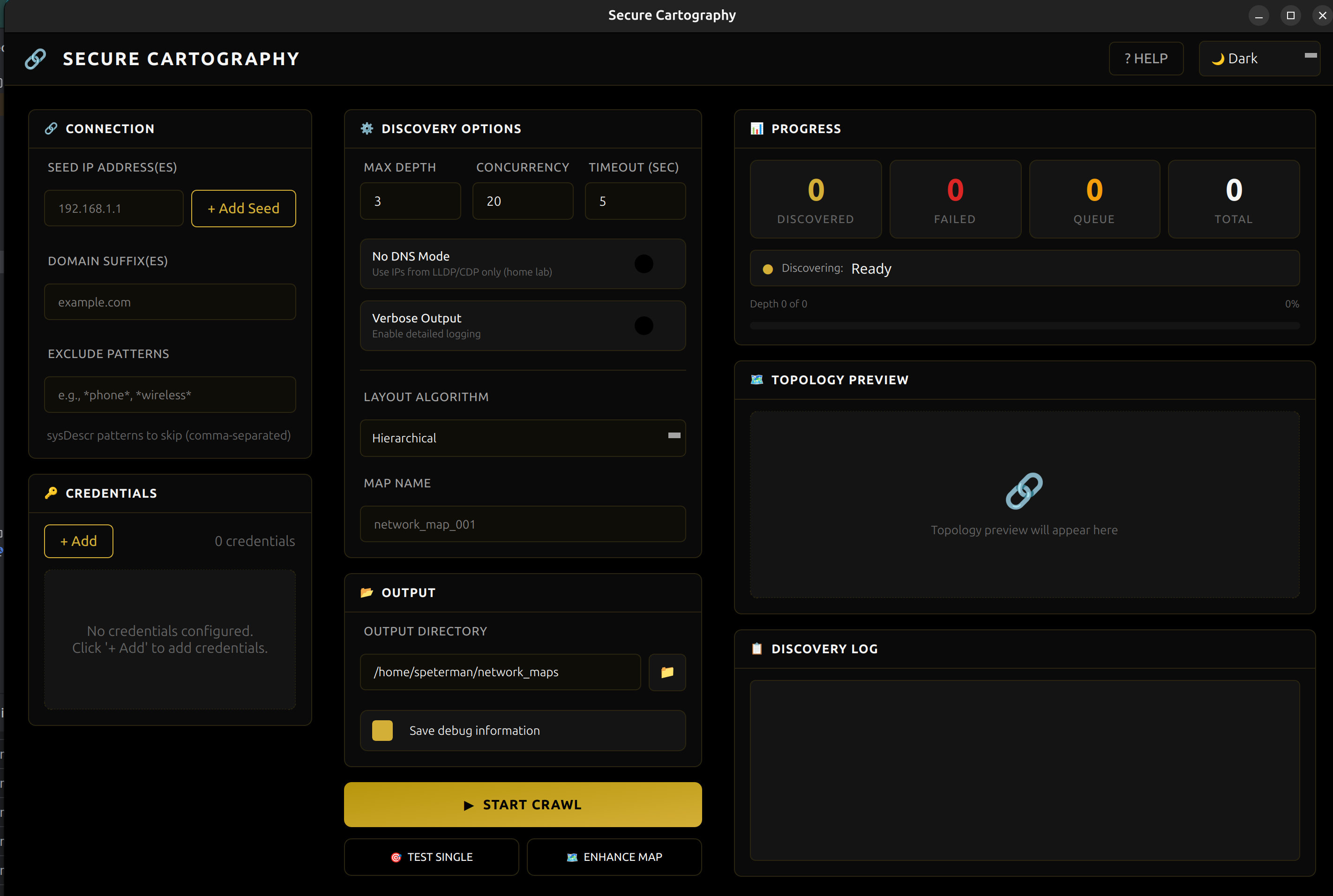Screen dimensions: 1333x896
Task: Click the gear icon on Discovery Options panel
Action: [367, 128]
